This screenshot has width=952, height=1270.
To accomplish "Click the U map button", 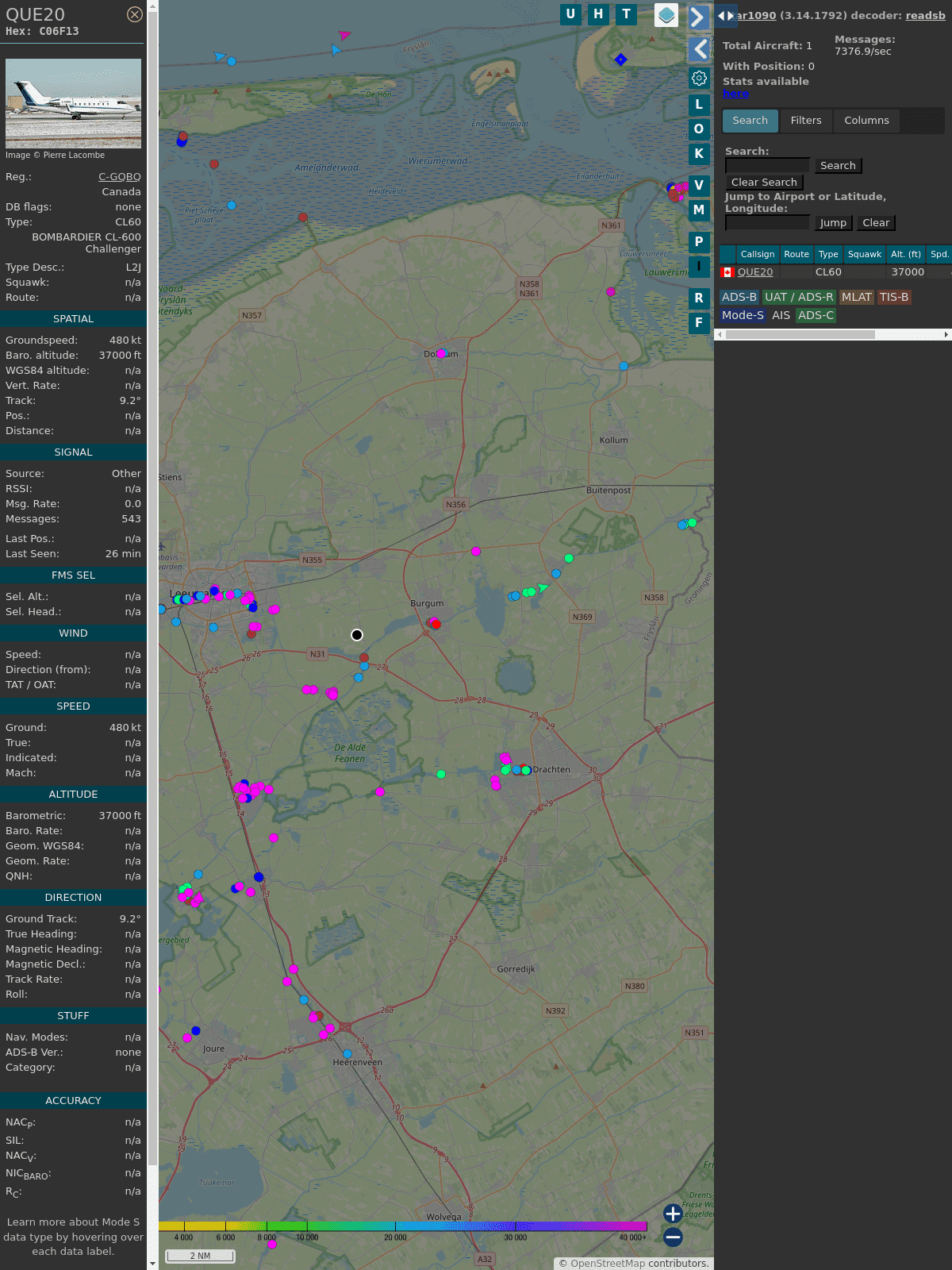I will pos(570,14).
